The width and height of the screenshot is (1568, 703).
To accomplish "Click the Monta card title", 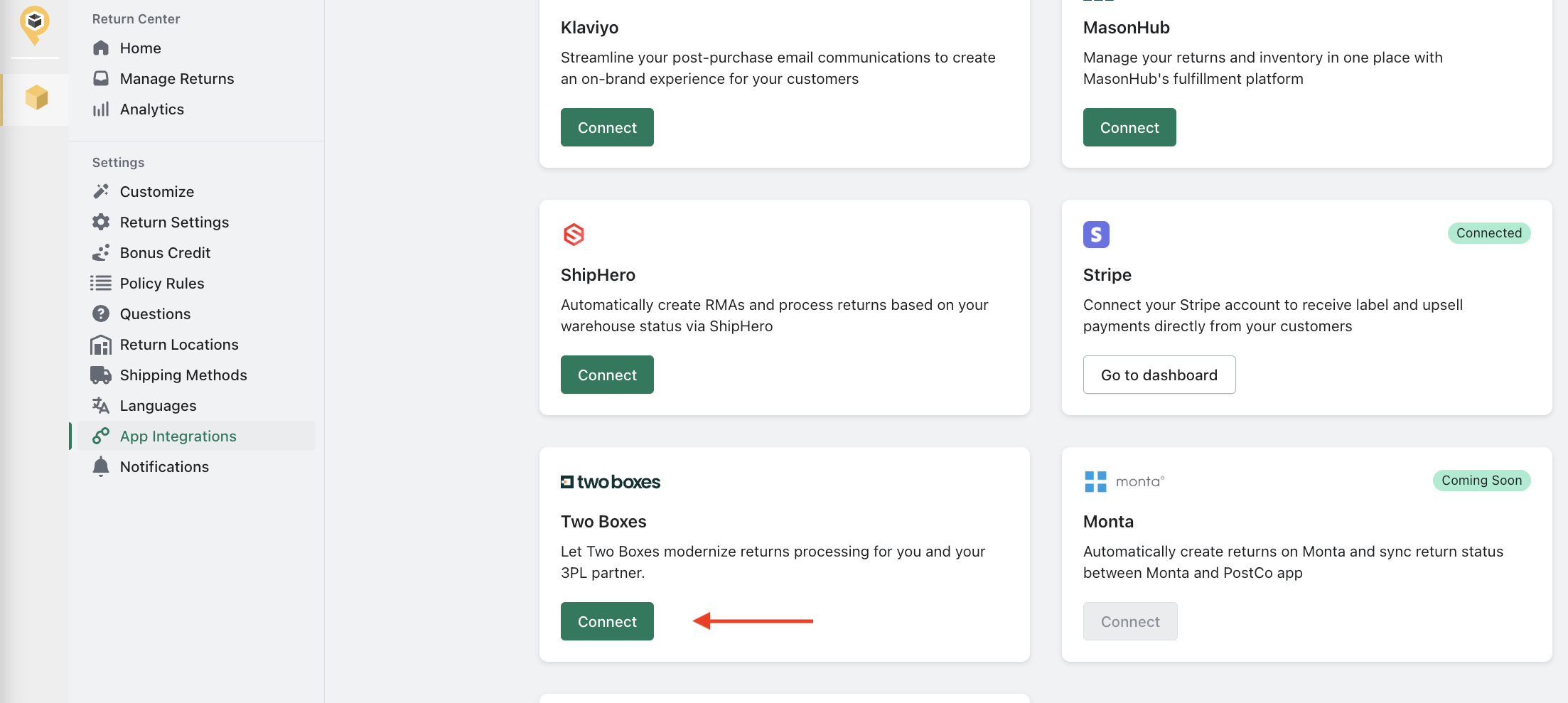I will [1108, 522].
